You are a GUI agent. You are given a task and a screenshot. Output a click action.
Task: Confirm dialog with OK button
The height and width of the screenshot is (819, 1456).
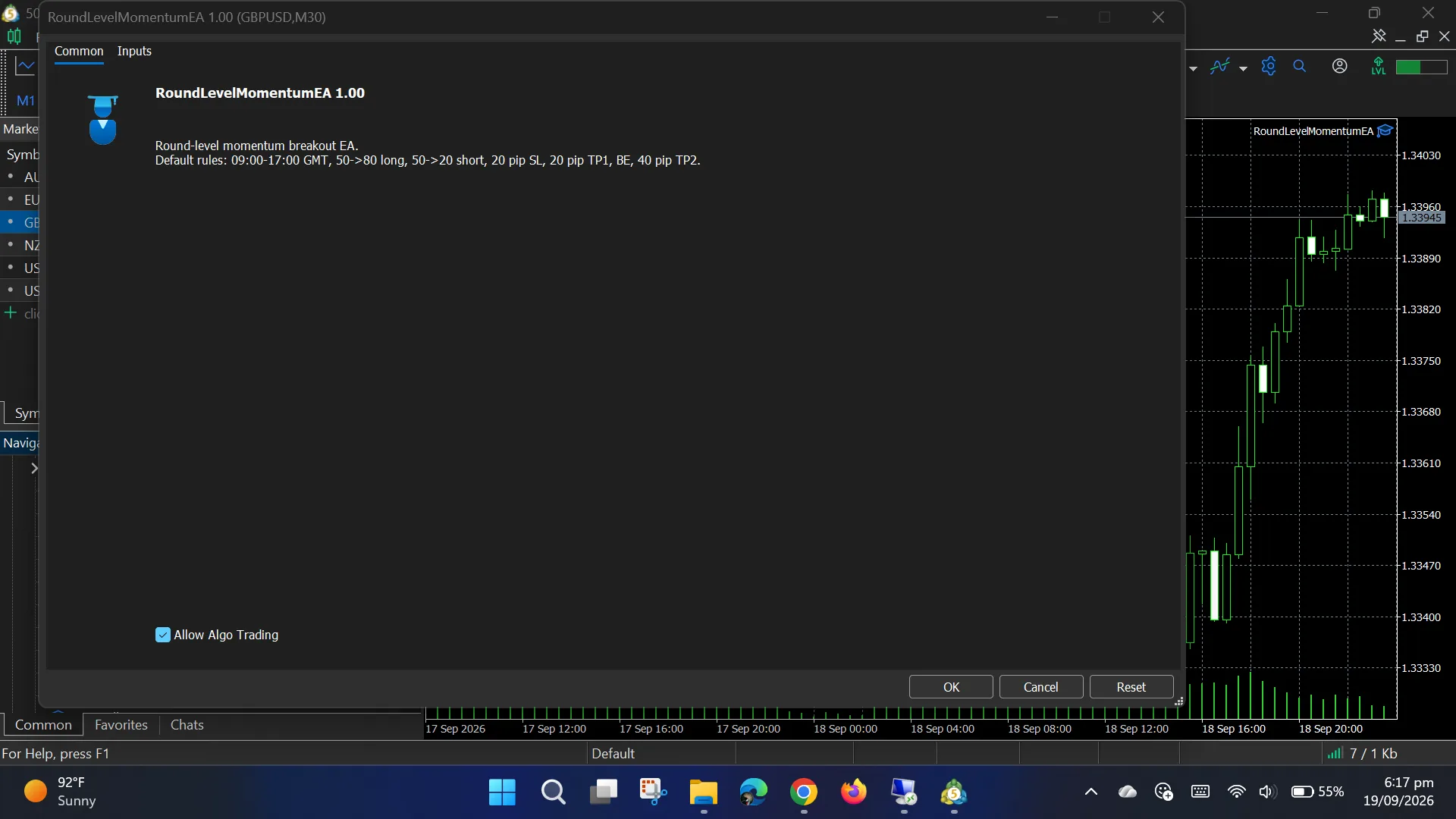951,687
